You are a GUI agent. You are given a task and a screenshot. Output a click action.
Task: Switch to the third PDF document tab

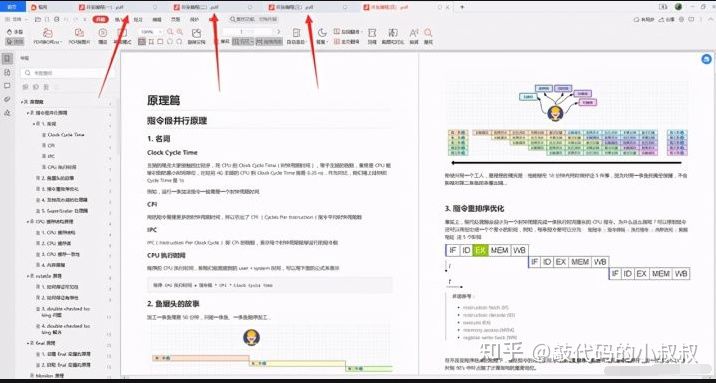click(307, 7)
